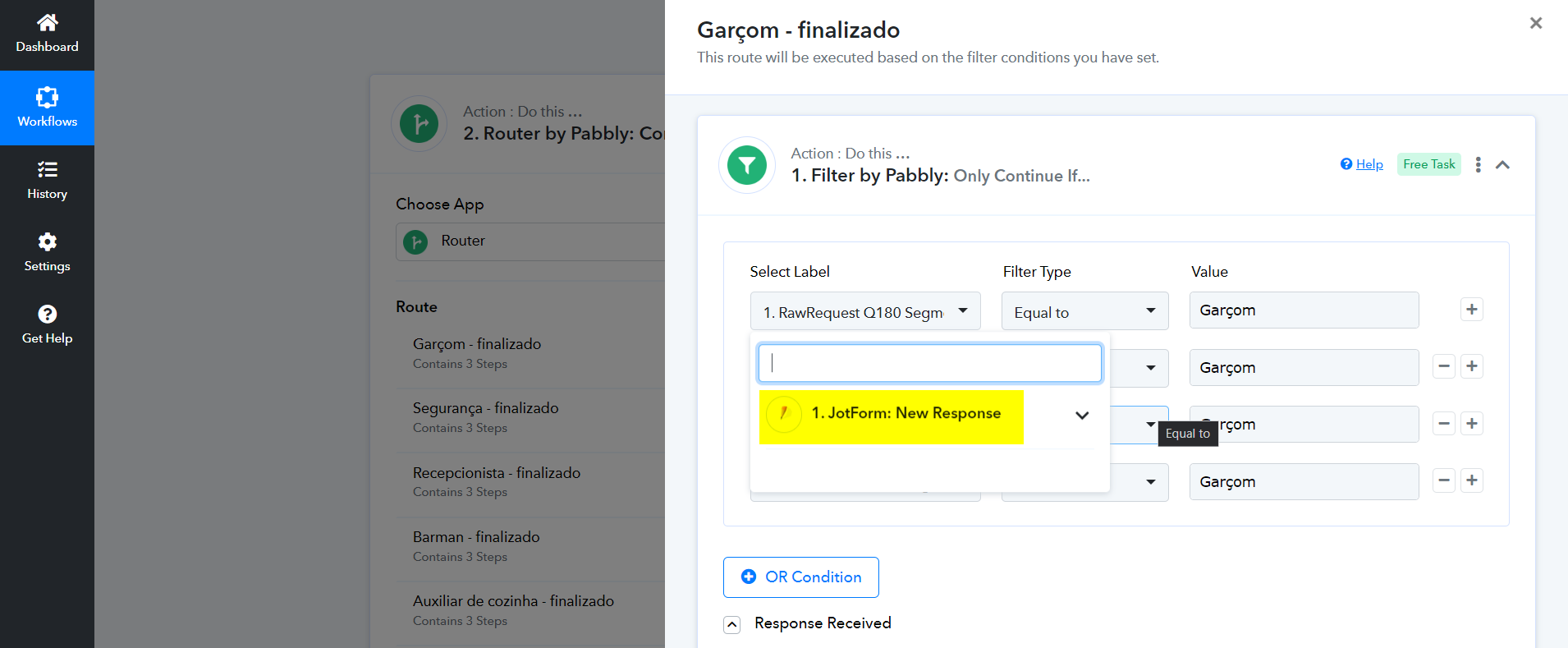The width and height of the screenshot is (1568, 648).
Task: Click the second row Garçom value field
Action: coord(1304,367)
